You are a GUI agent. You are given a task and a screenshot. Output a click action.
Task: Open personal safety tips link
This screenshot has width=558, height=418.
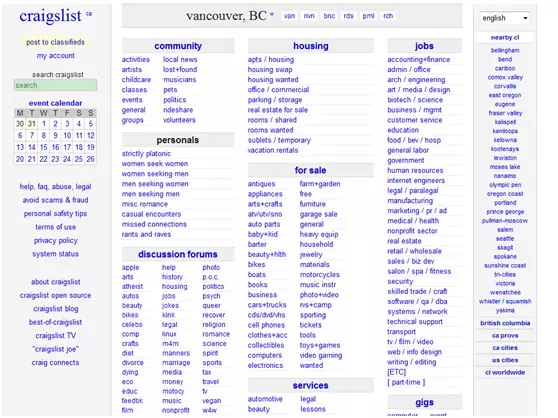55,213
